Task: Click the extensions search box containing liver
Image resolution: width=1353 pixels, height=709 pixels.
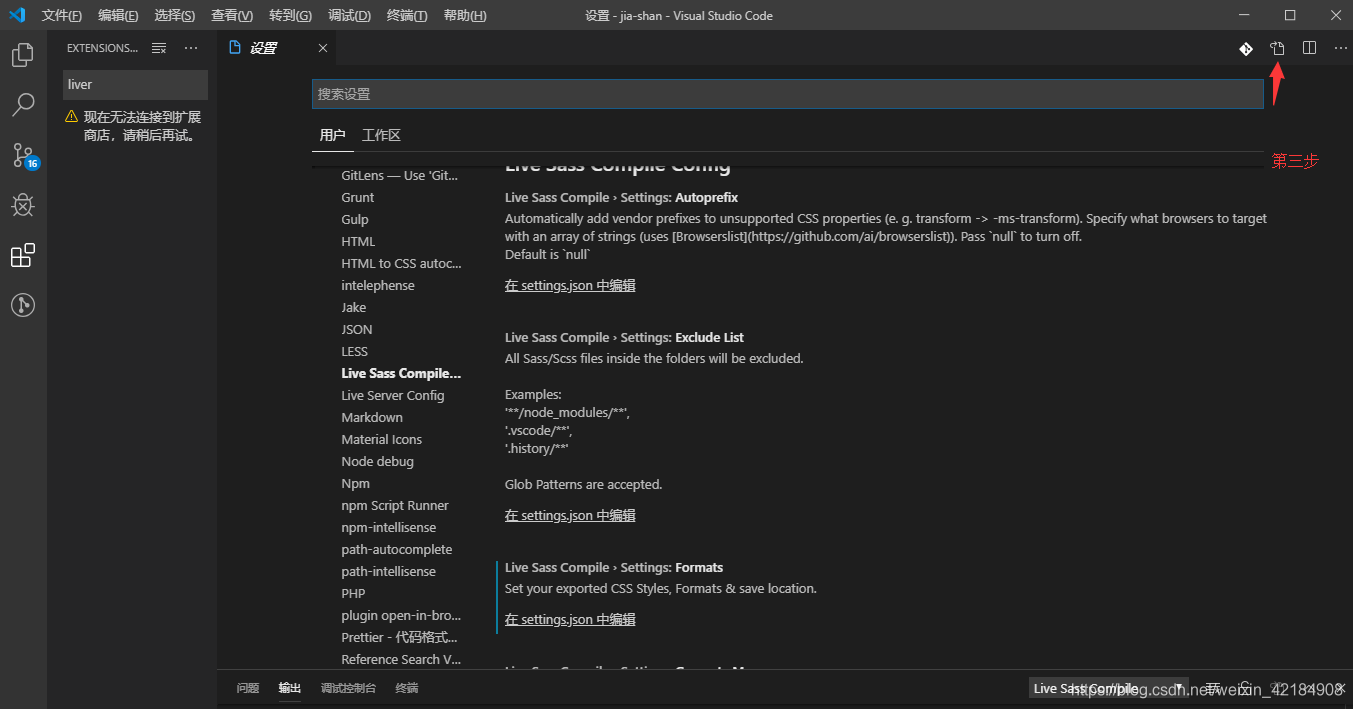Action: coord(135,85)
